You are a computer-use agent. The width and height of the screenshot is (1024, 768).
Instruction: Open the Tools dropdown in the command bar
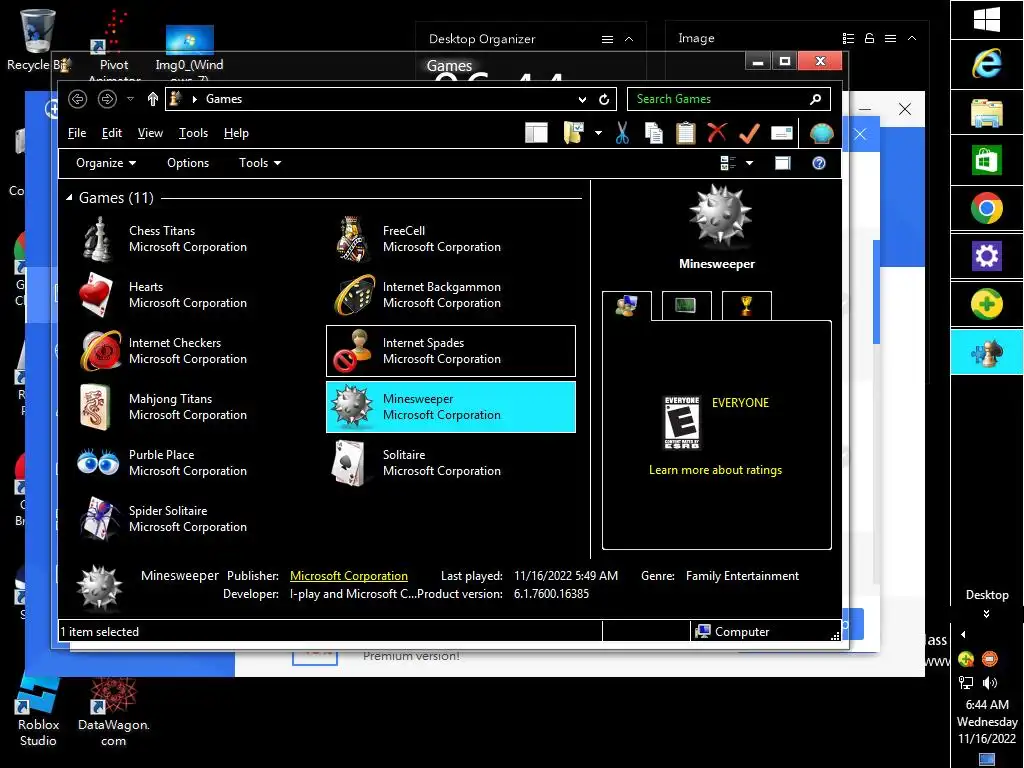pos(260,163)
